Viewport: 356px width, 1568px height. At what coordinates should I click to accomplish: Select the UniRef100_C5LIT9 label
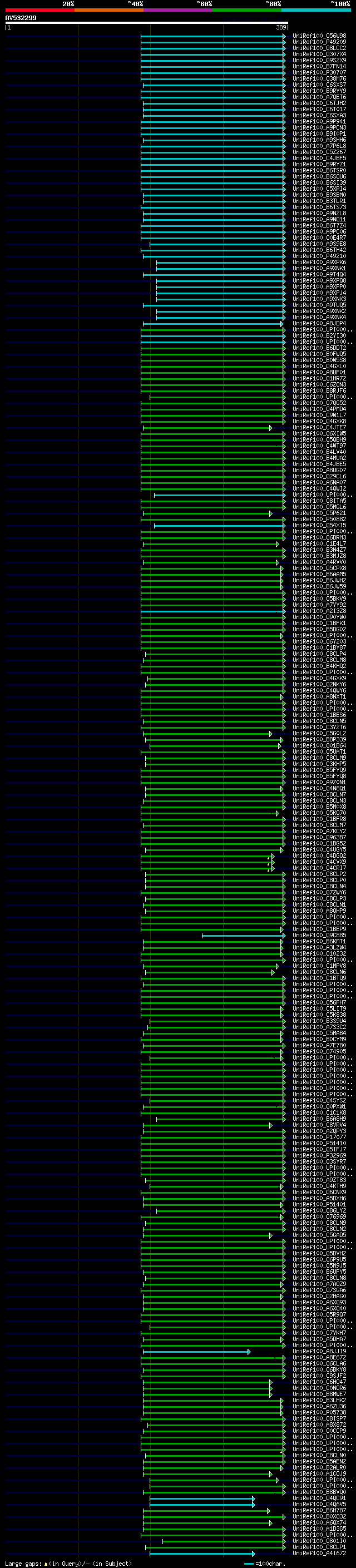point(319,1009)
